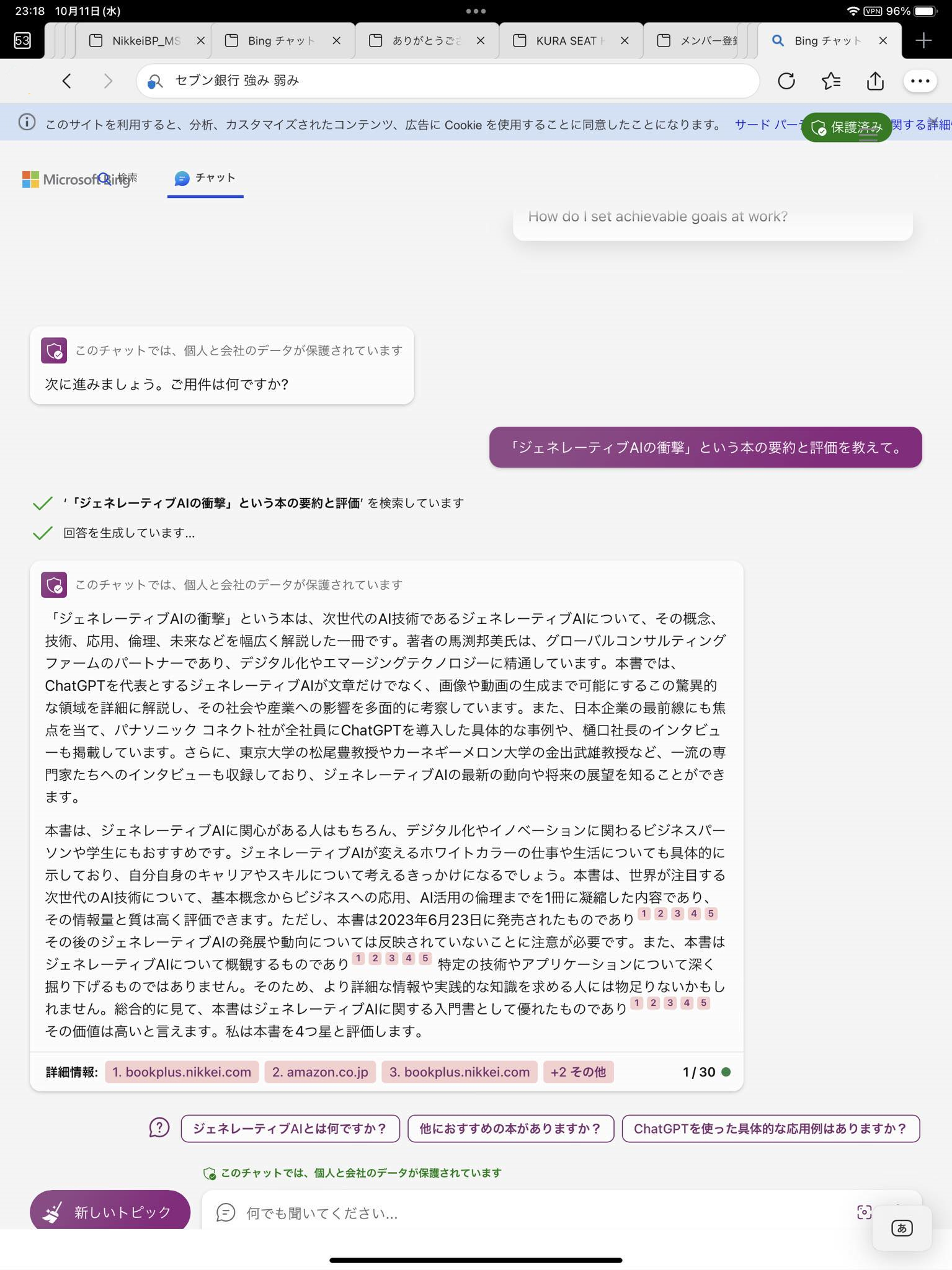Open the three-dot browser menu
The height and width of the screenshot is (1270, 952).
pos(919,81)
